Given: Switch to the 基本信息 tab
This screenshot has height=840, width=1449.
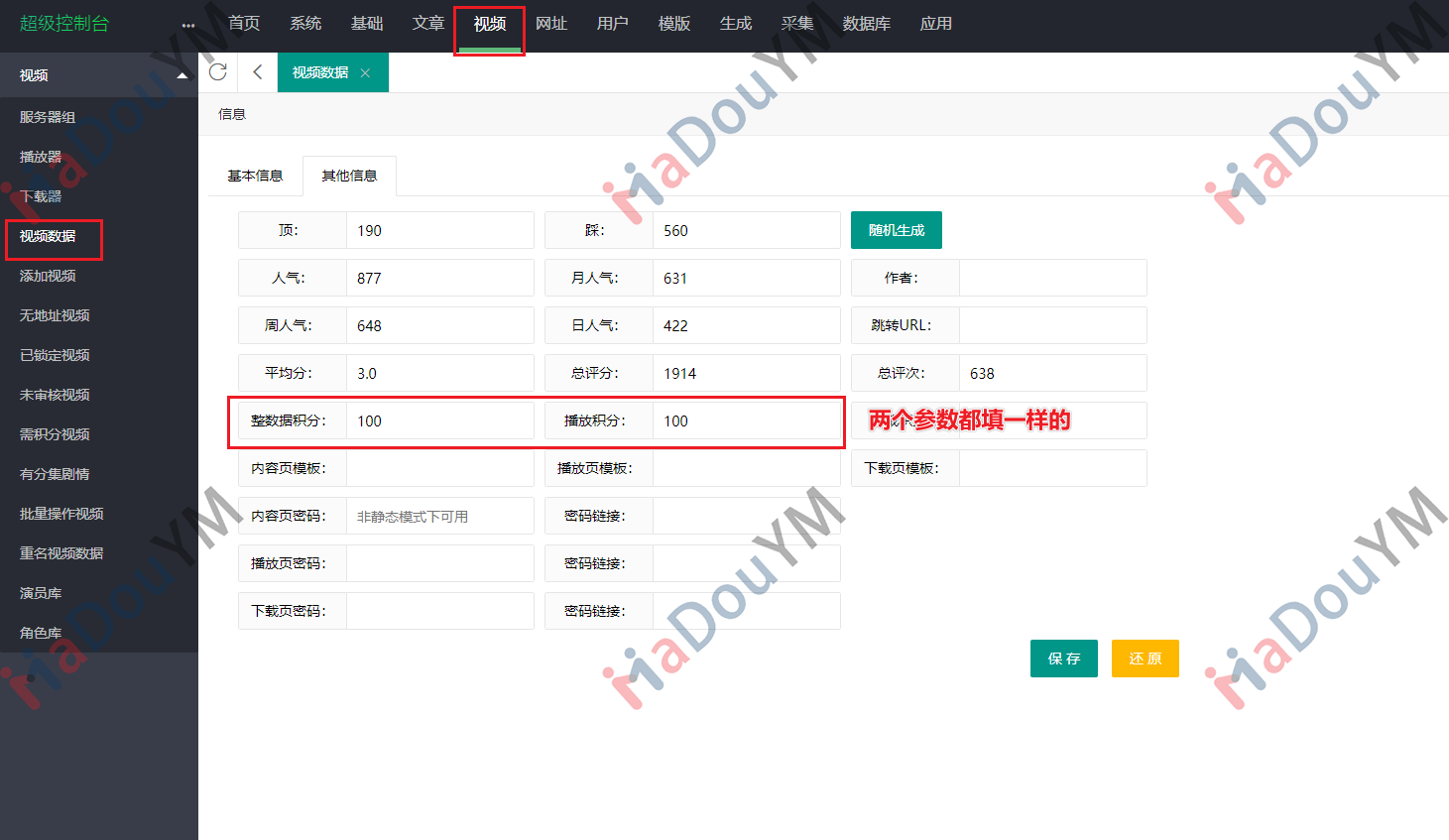Looking at the screenshot, I should pos(255,176).
